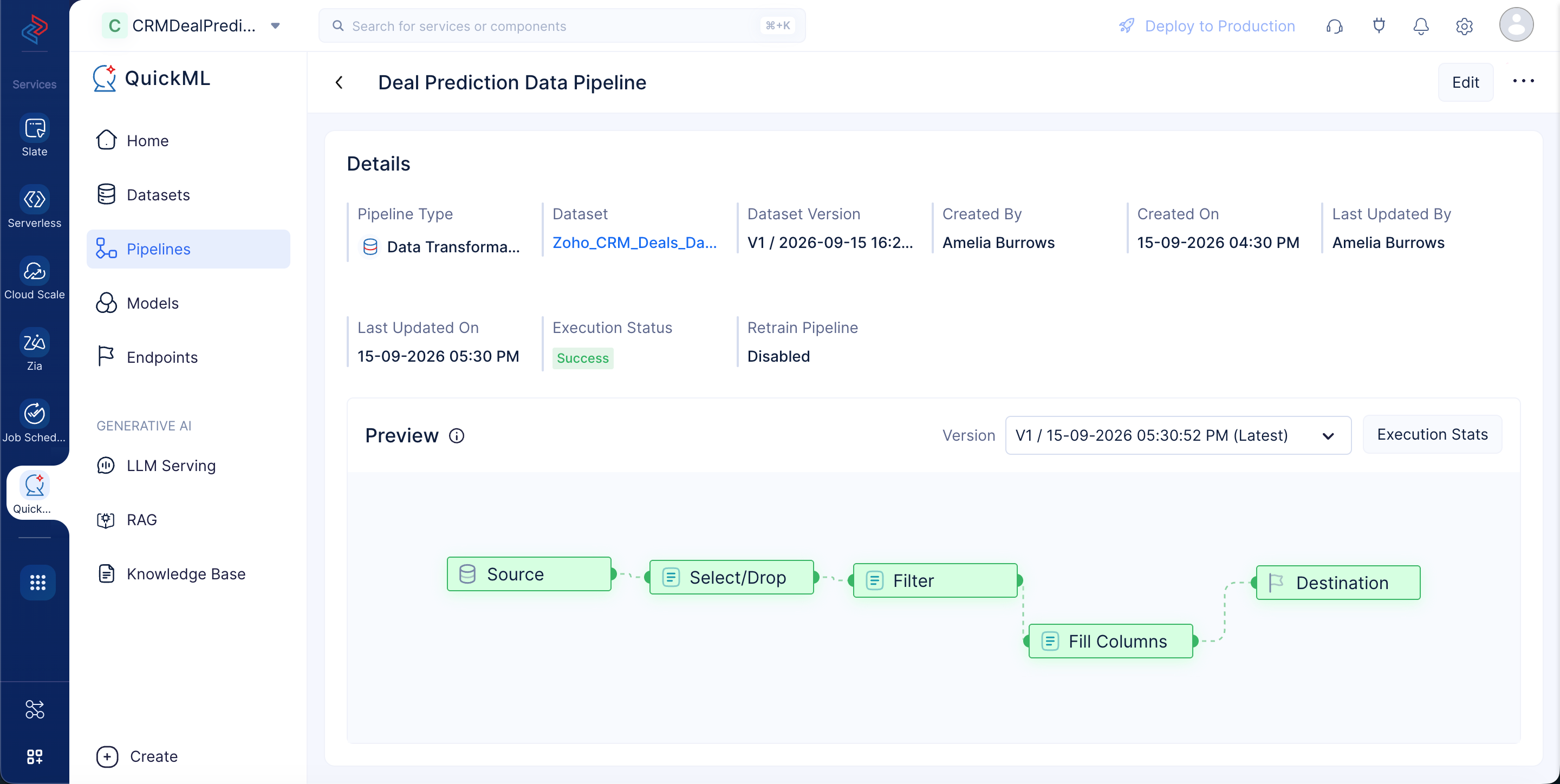Open the Zoho_CRM_Deals_Da... dataset link
This screenshot has width=1560, height=784.
(634, 242)
